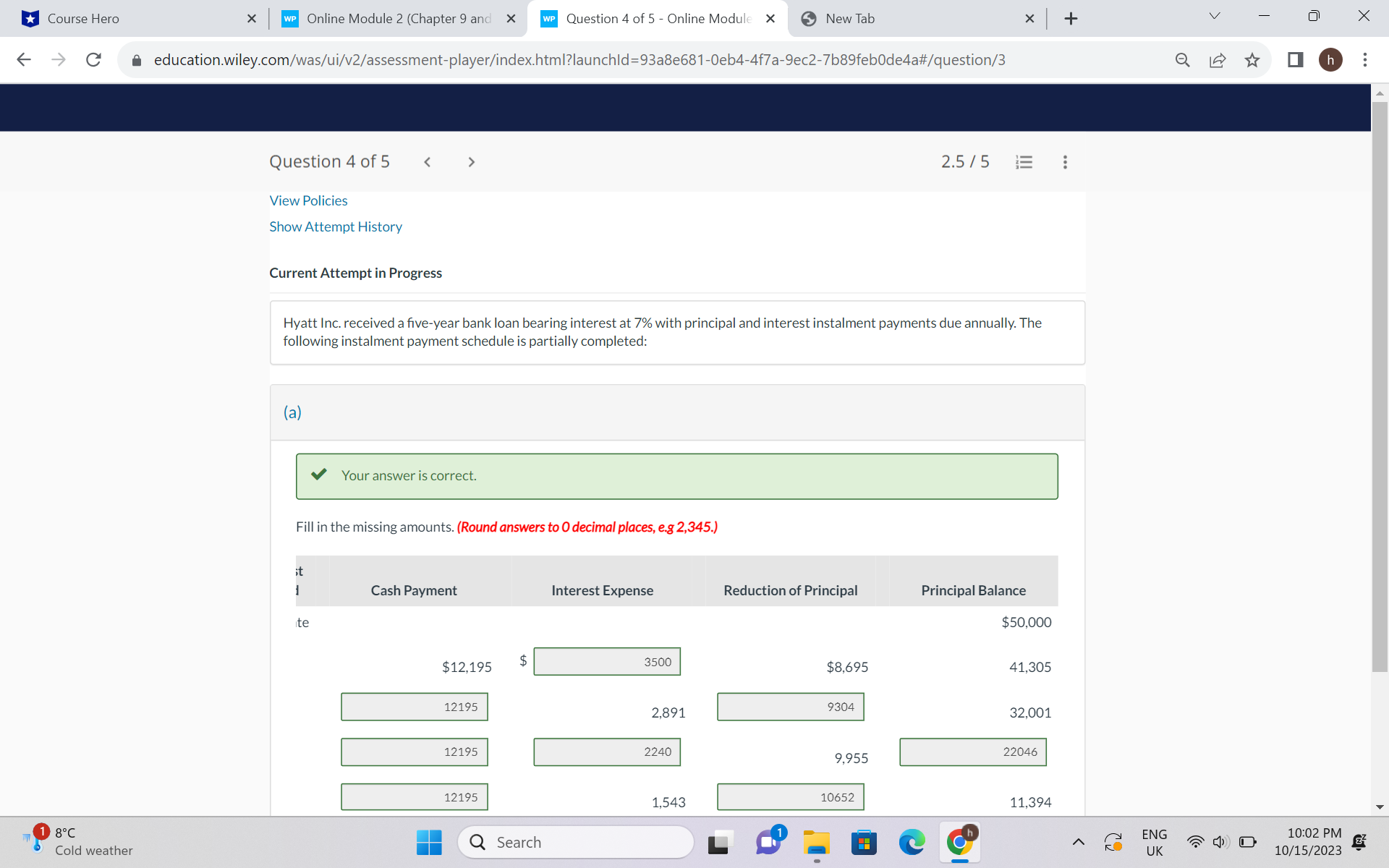This screenshot has height=868, width=1389.
Task: Click the page vertical scrollbar
Action: tap(1380, 387)
